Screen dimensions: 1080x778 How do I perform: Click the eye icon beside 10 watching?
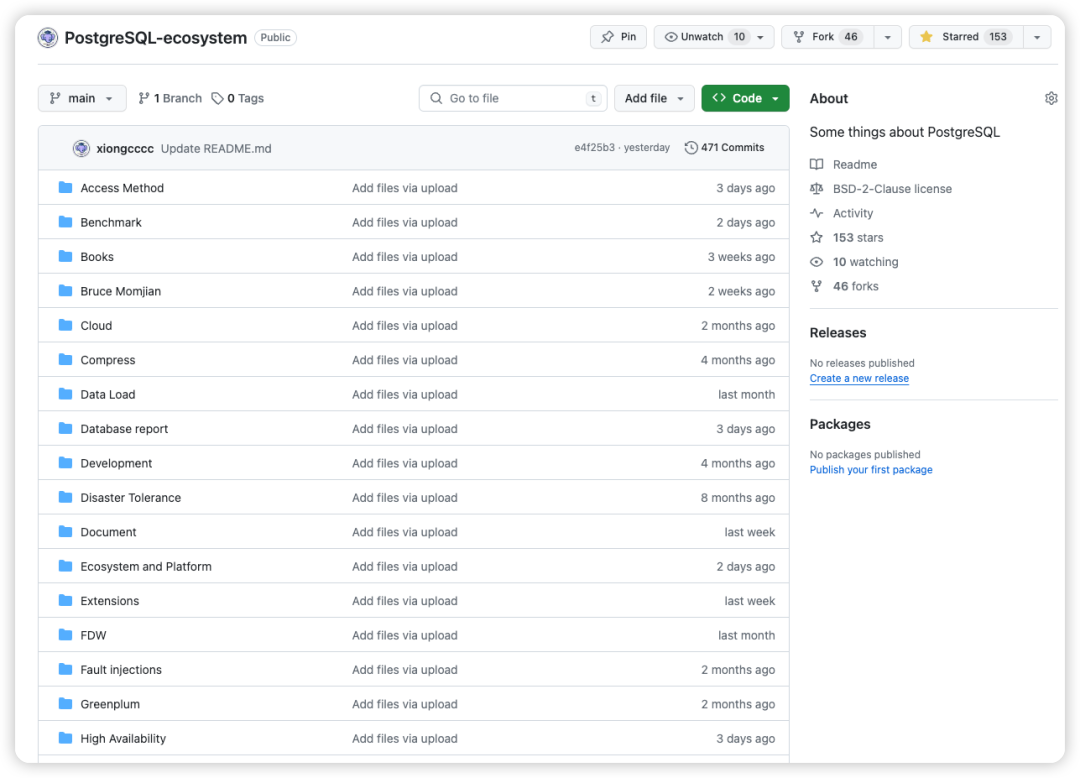816,262
